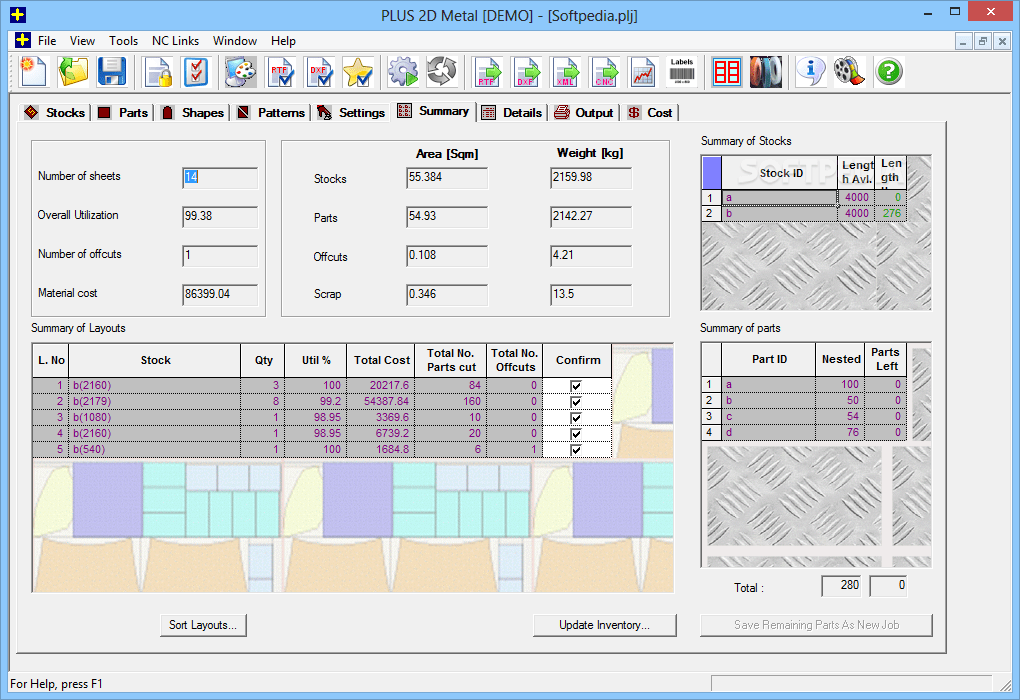Open an existing job folder

coord(73,72)
